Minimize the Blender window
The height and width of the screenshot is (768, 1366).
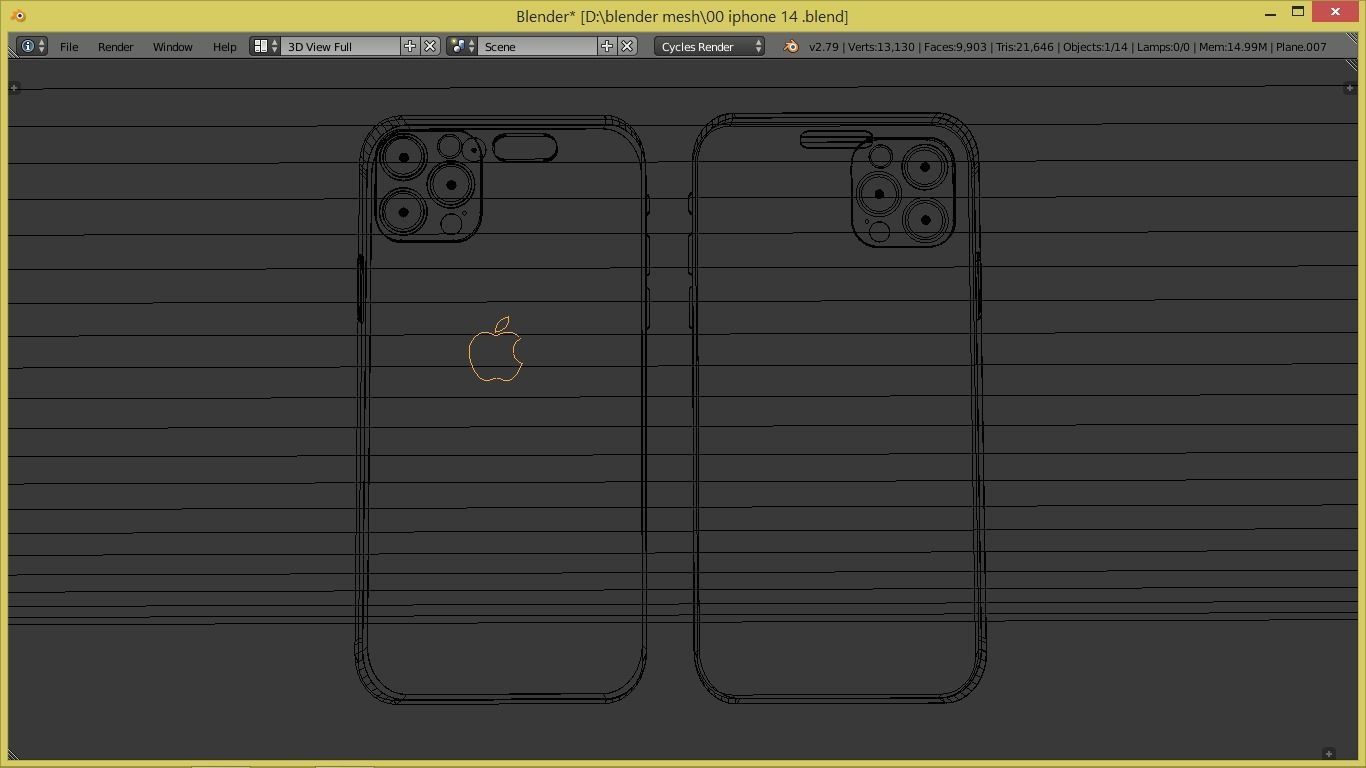click(1270, 14)
